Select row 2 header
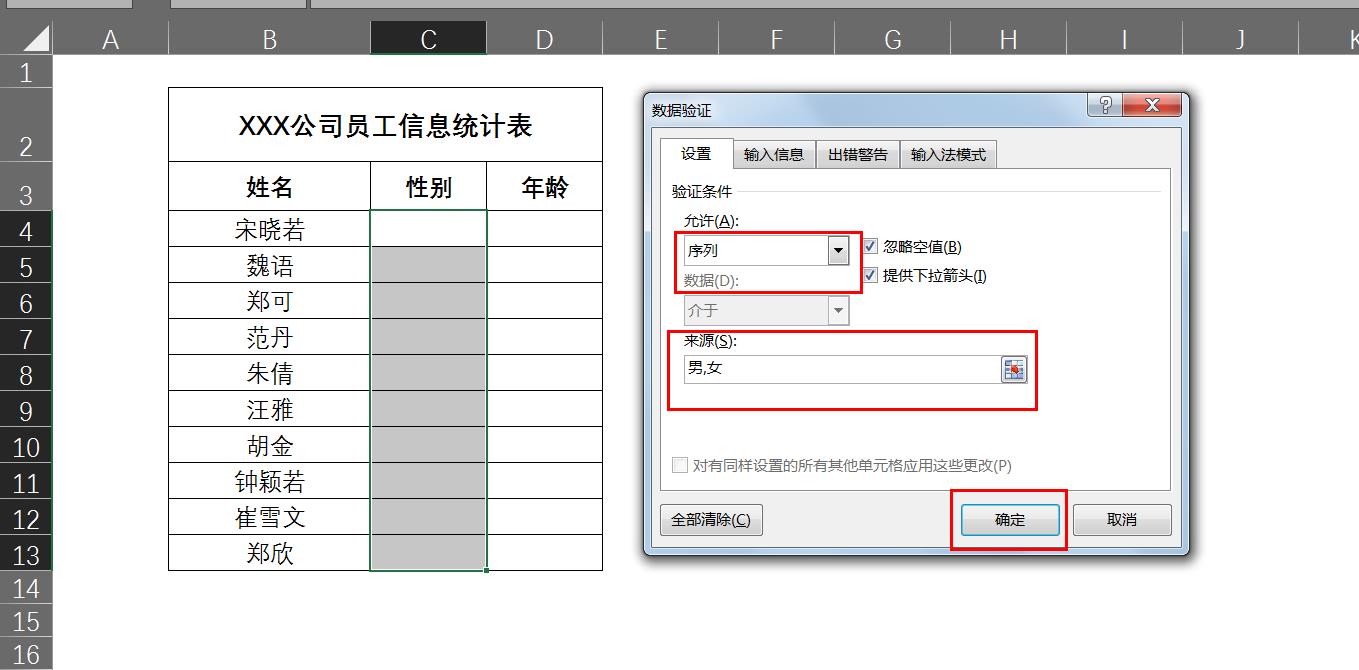This screenshot has height=670, width=1359. (x=26, y=124)
